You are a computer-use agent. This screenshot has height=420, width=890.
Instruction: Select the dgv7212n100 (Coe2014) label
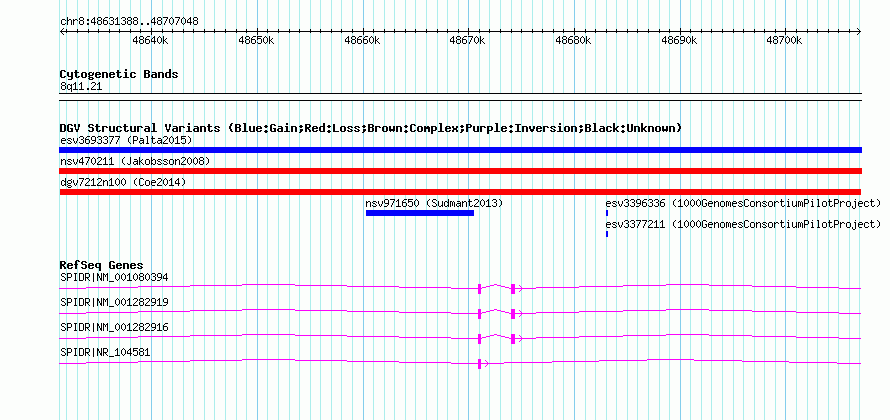[x=123, y=182]
